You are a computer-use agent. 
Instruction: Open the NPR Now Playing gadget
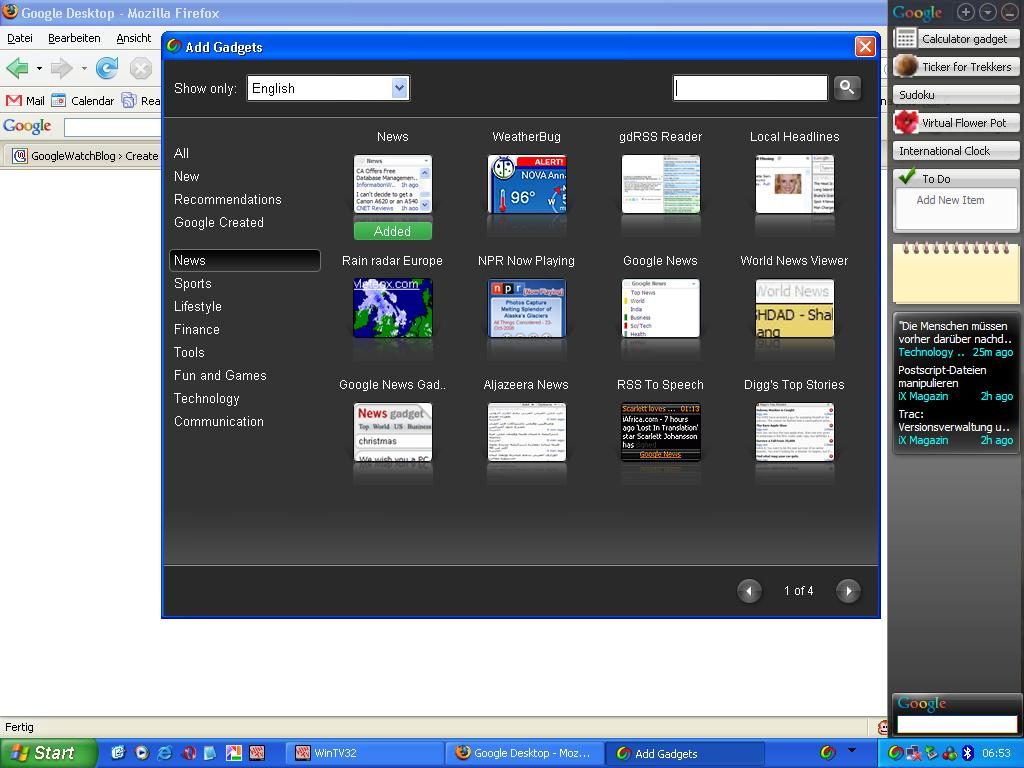pos(526,308)
